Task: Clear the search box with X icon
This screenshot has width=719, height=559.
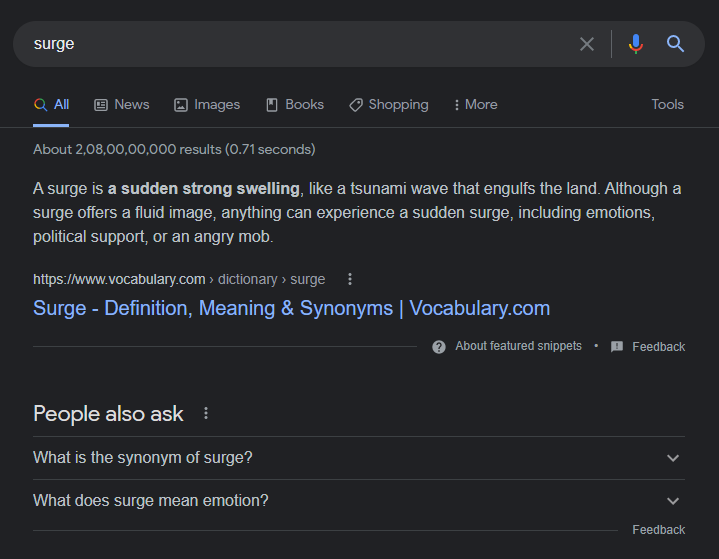Action: [587, 44]
